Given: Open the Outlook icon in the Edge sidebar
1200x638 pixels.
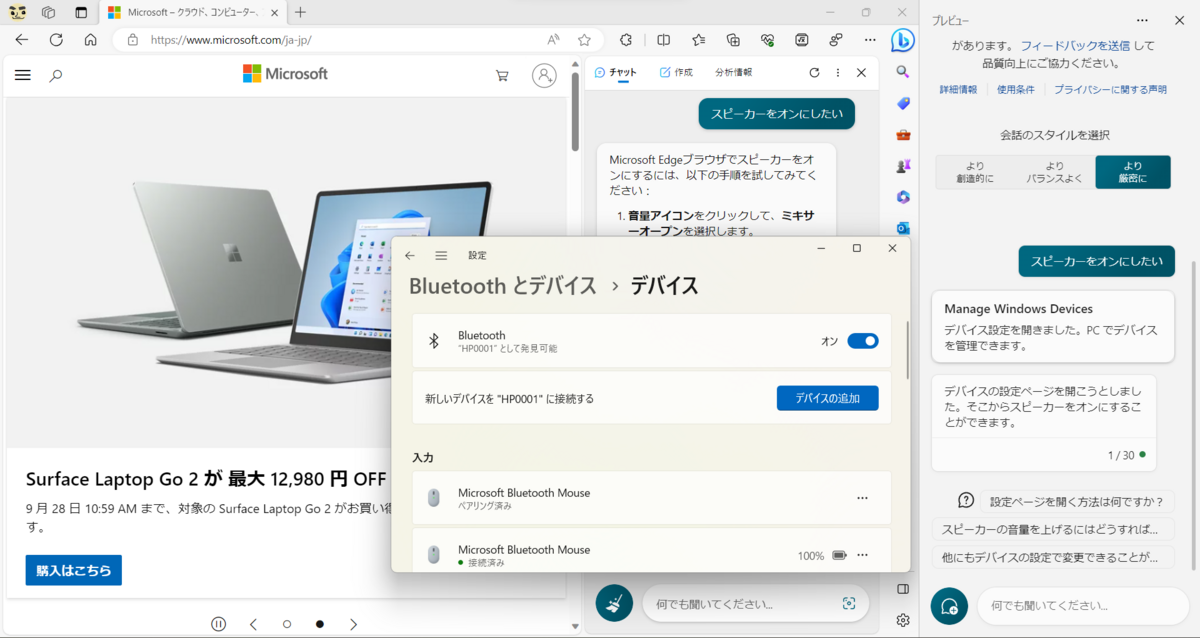Looking at the screenshot, I should 903,227.
